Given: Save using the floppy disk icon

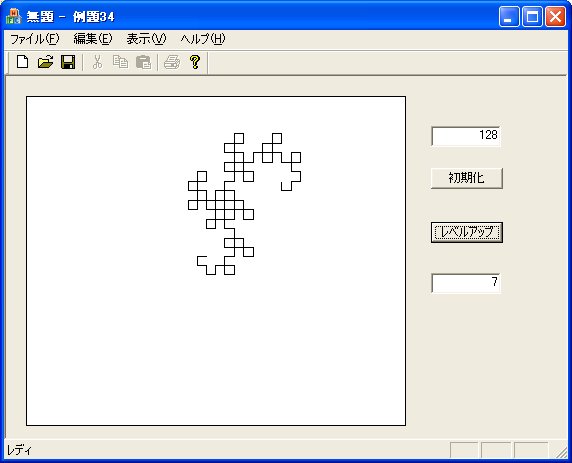Looking at the screenshot, I should click(68, 62).
